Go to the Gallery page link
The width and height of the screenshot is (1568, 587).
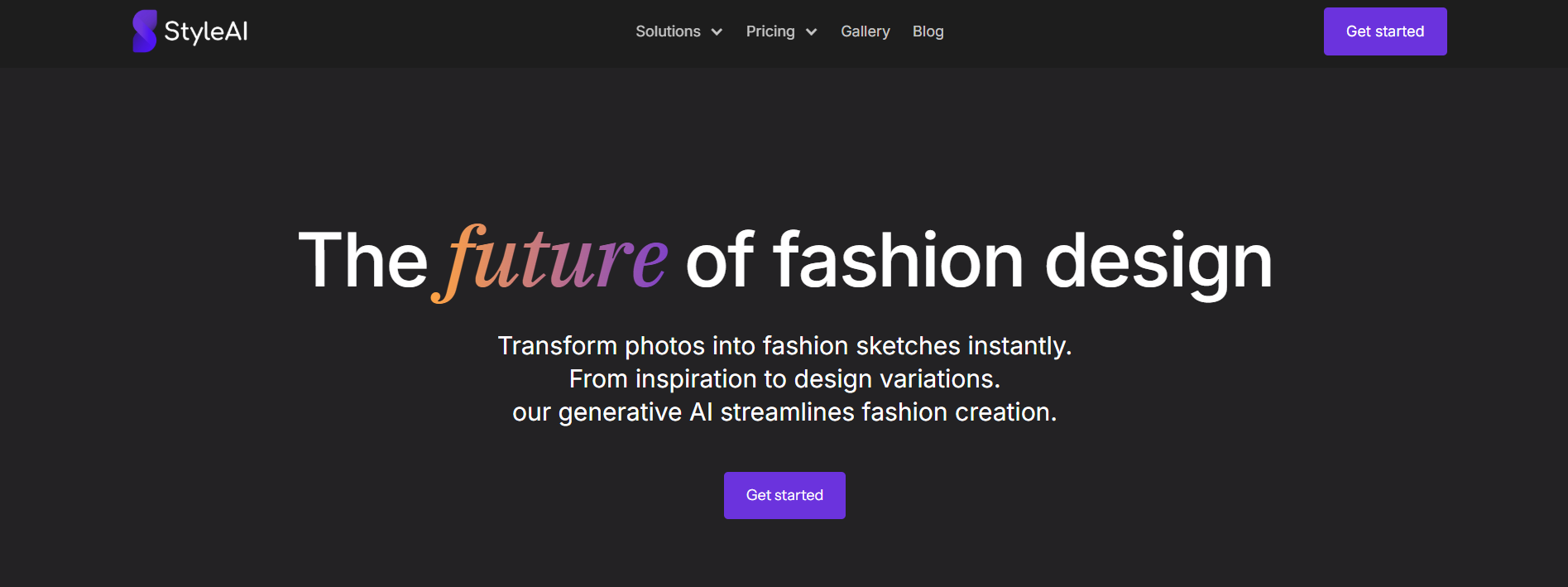point(866,31)
